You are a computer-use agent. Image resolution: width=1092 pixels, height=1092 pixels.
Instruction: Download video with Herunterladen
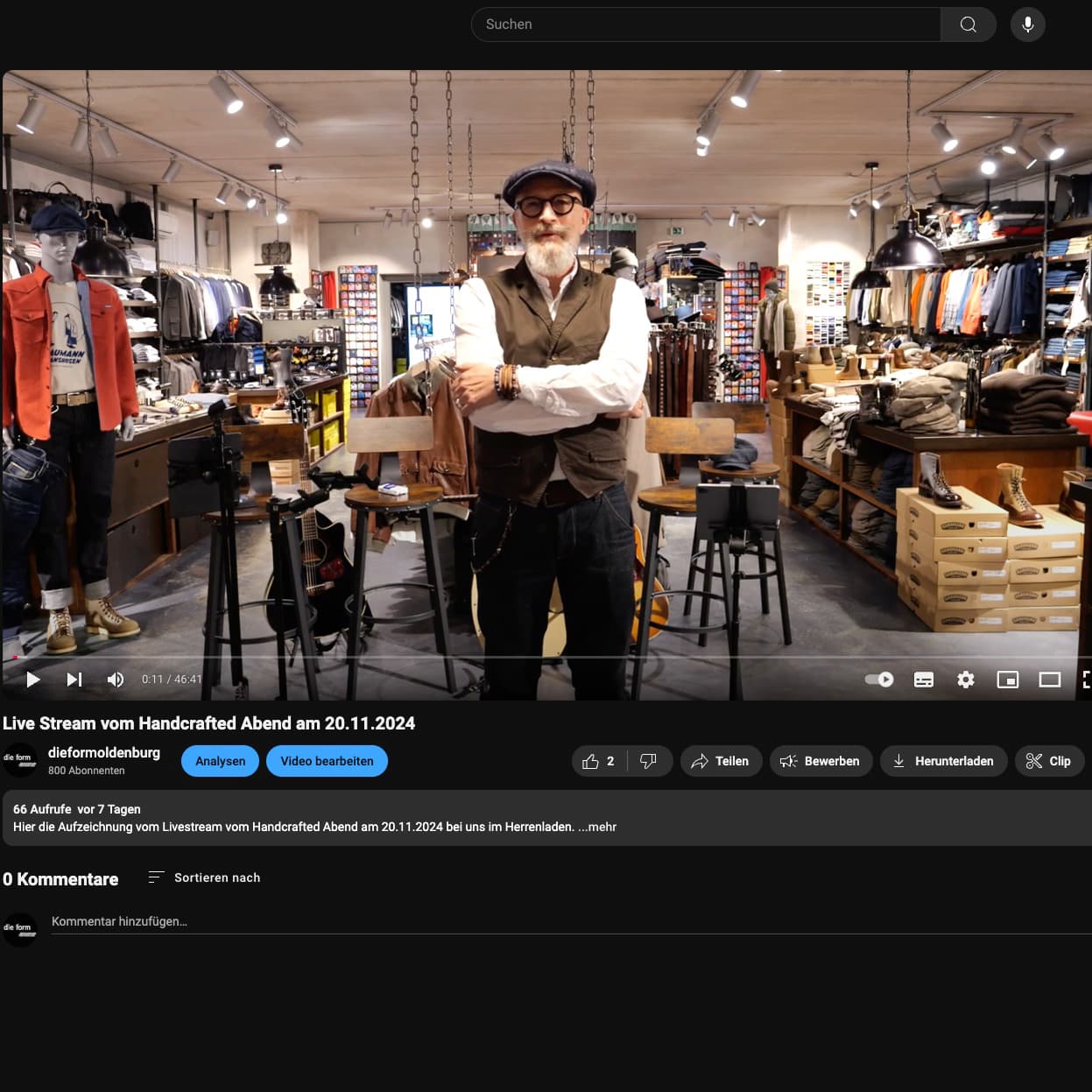[x=942, y=761]
